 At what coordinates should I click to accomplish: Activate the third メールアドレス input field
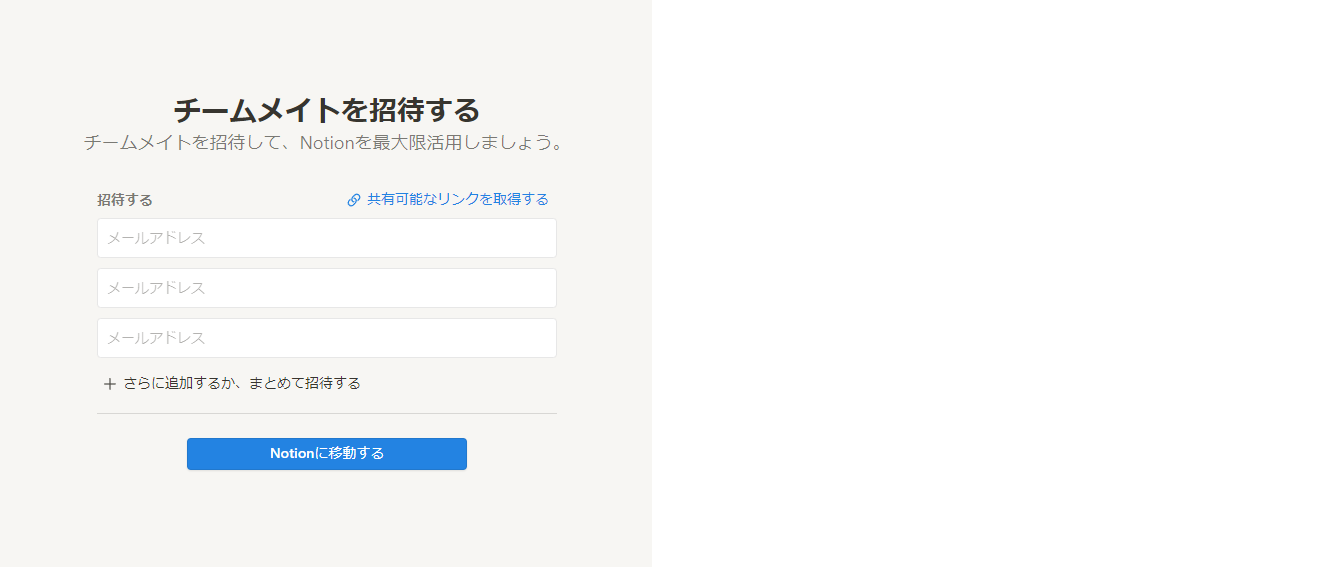[327, 338]
